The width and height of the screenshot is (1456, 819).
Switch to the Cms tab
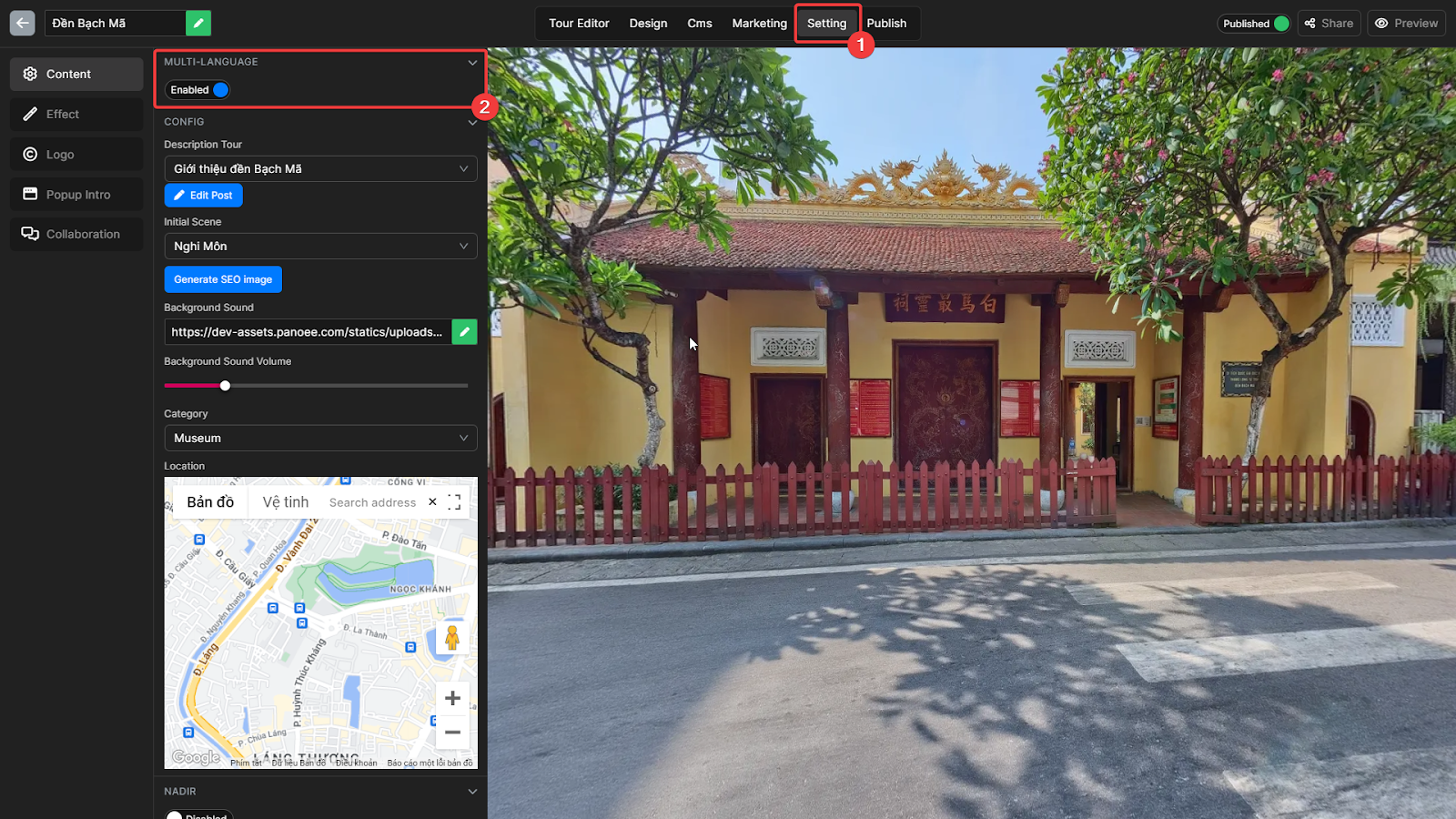(700, 23)
